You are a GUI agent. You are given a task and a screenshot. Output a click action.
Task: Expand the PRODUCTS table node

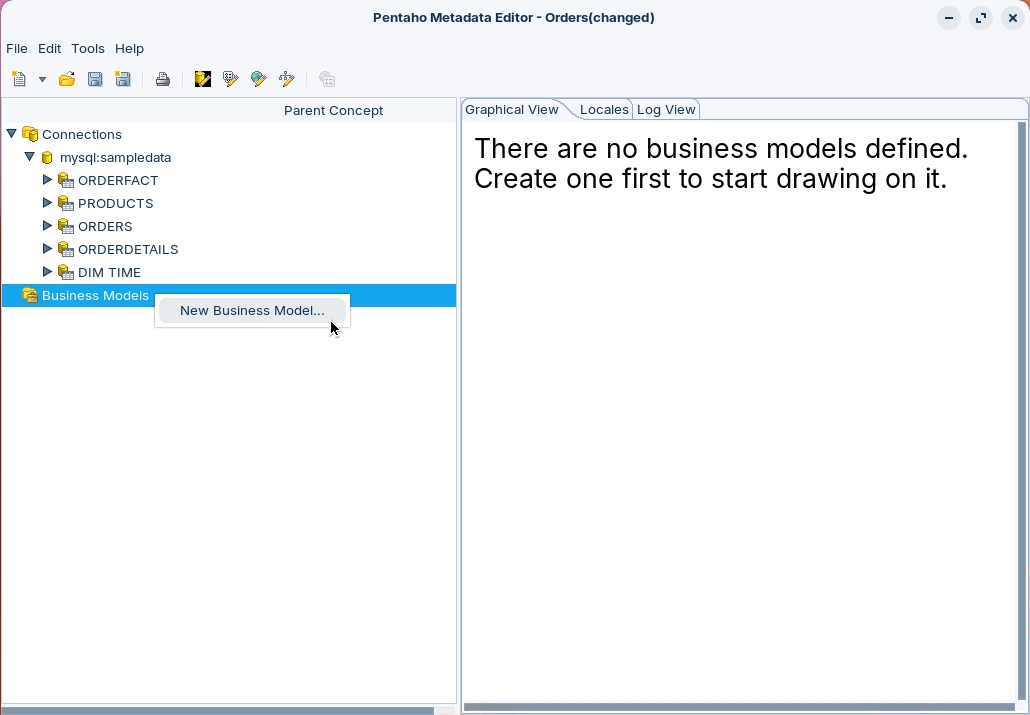(47, 203)
